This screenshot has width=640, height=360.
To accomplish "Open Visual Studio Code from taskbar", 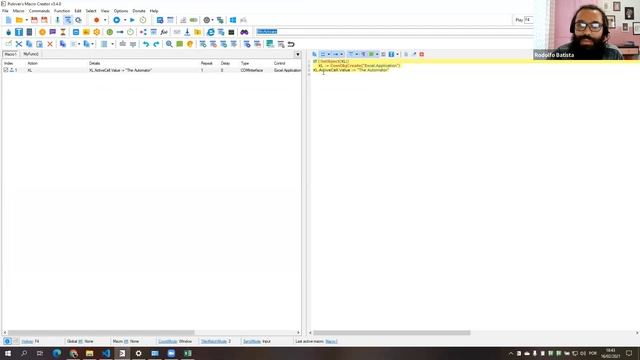I will point(106,353).
